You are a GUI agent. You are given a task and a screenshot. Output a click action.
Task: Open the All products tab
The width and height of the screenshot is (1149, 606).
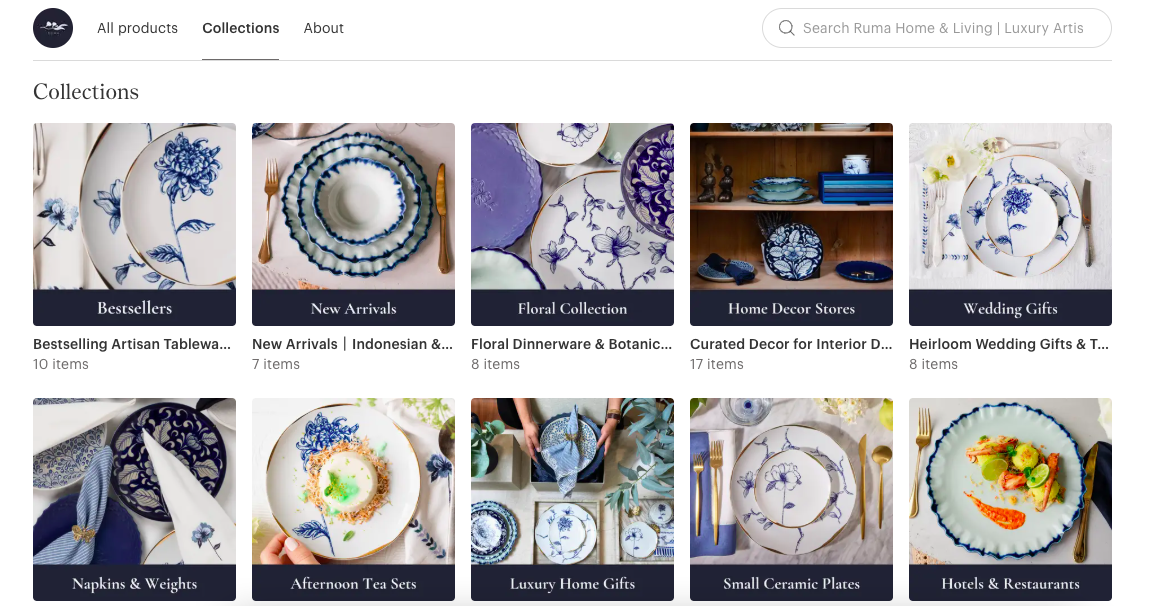[138, 28]
